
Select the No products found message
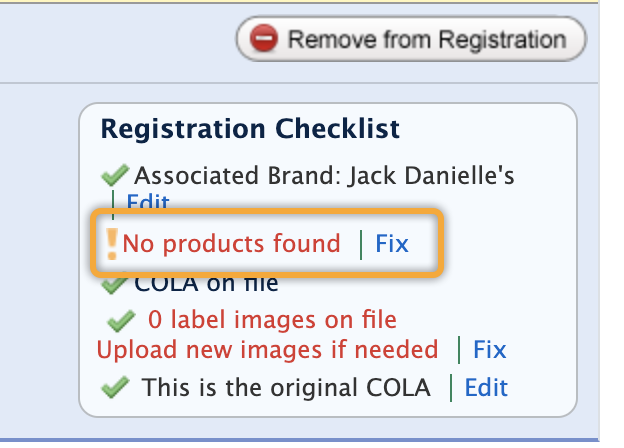(x=231, y=243)
